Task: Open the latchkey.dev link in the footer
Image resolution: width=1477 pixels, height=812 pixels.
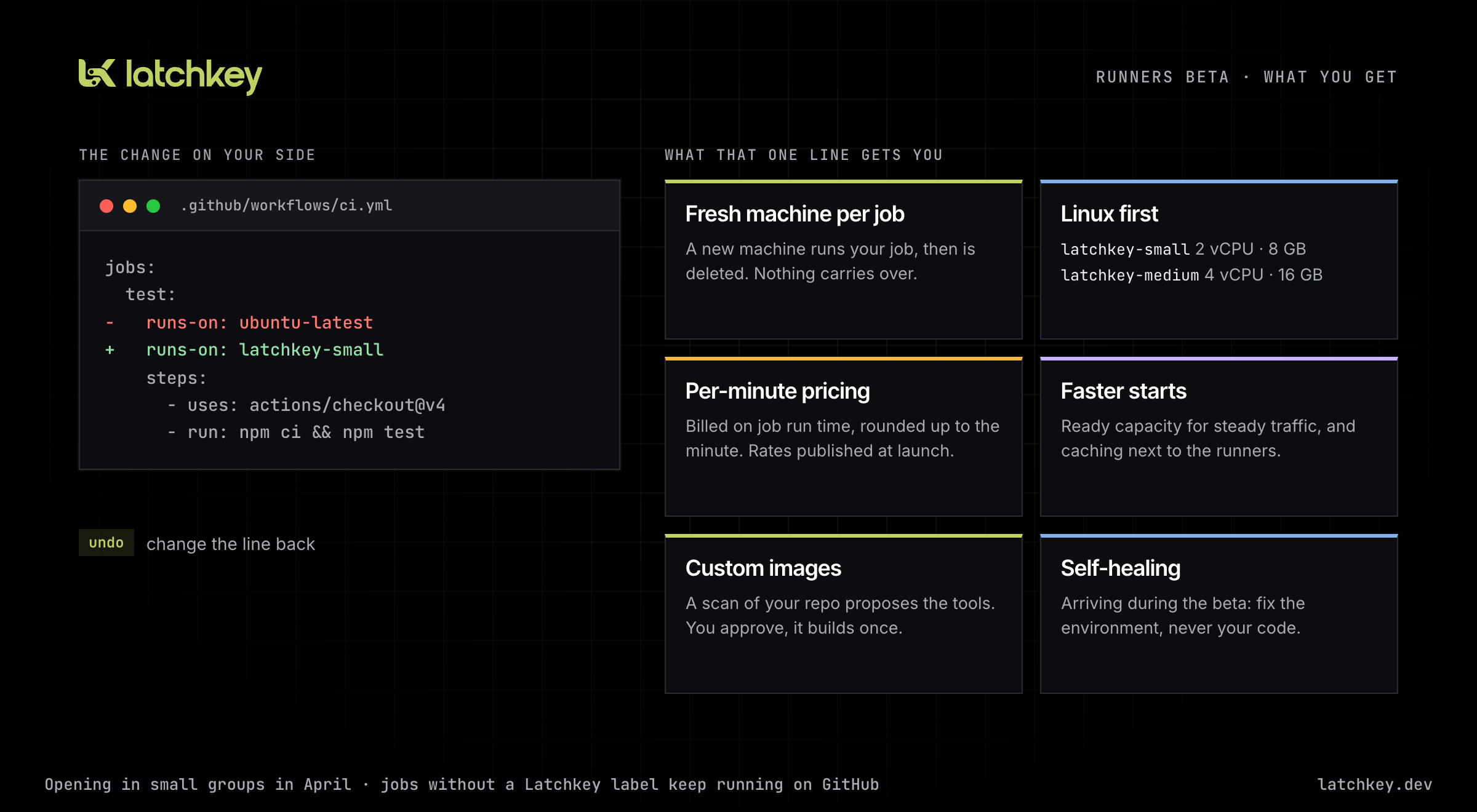Action: pyautogui.click(x=1375, y=785)
